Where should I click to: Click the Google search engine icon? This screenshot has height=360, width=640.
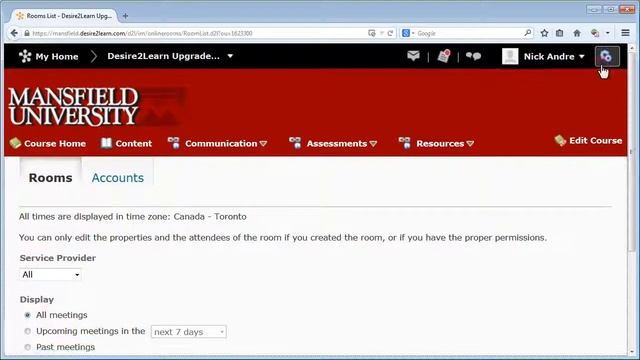[x=406, y=33]
